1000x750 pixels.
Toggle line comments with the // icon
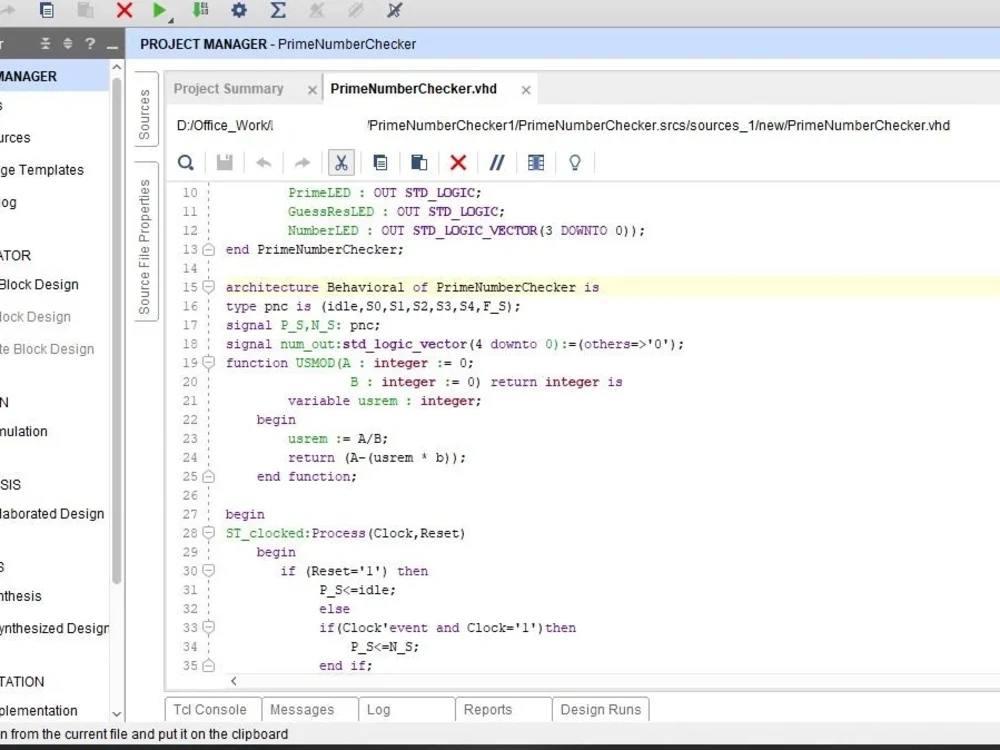497,163
